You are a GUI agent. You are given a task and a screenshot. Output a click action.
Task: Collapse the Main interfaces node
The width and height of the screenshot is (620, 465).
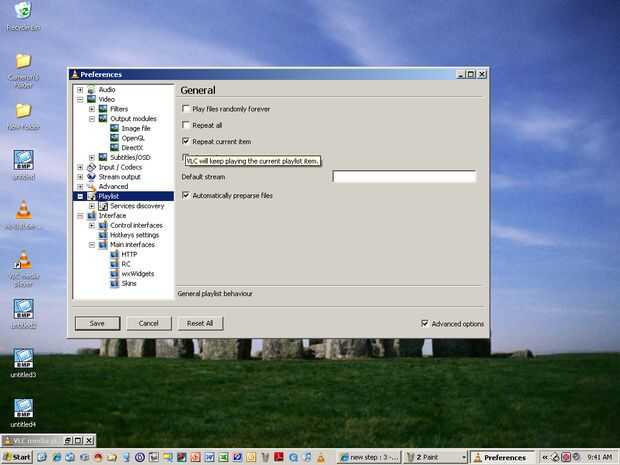coord(92,245)
